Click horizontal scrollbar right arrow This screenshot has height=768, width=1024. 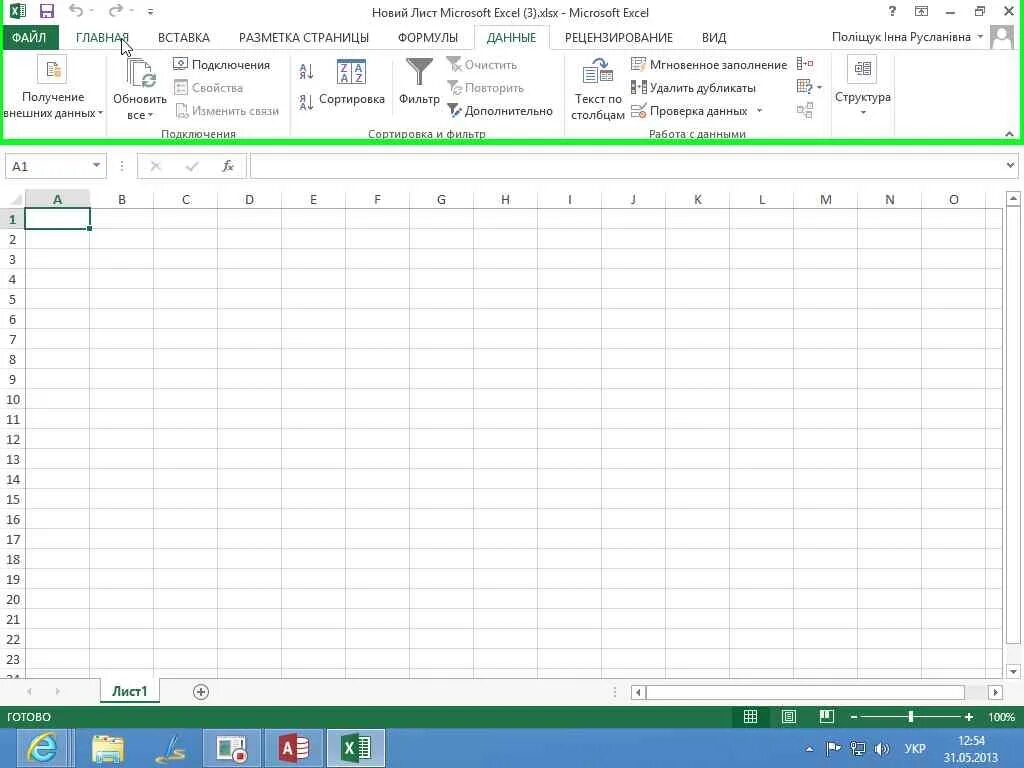(x=995, y=692)
